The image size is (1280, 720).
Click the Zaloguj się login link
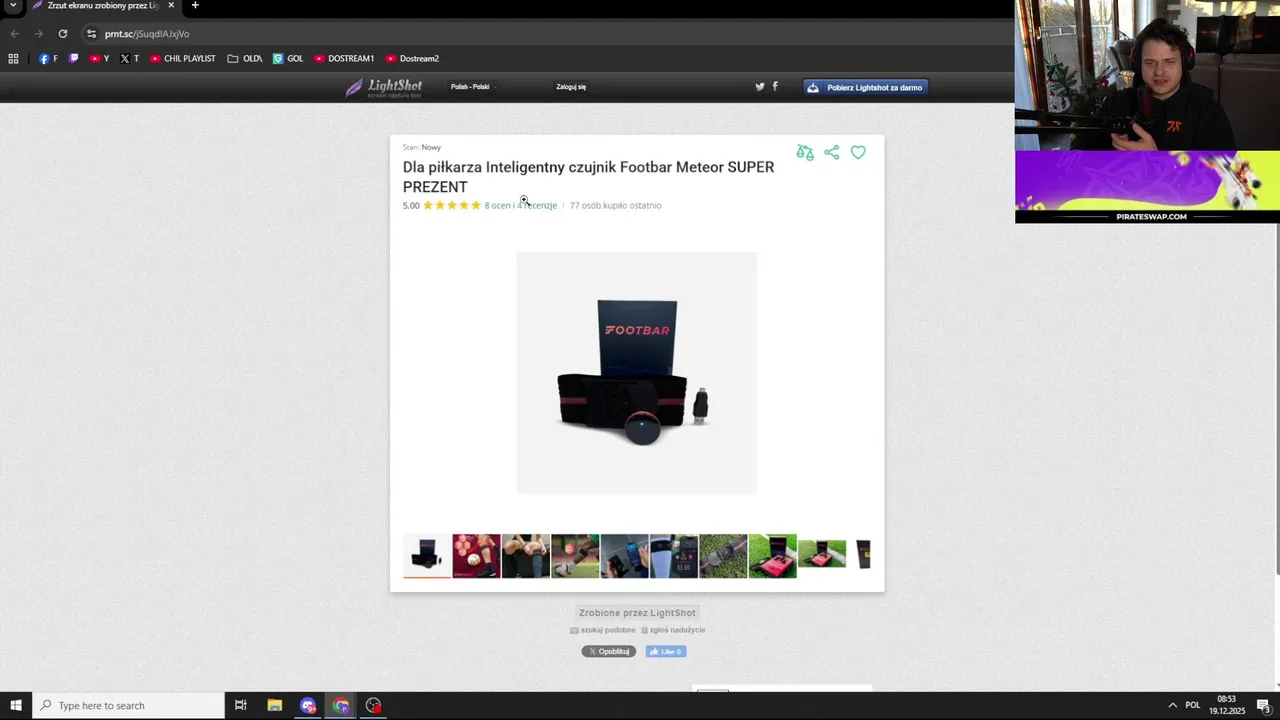pos(571,87)
